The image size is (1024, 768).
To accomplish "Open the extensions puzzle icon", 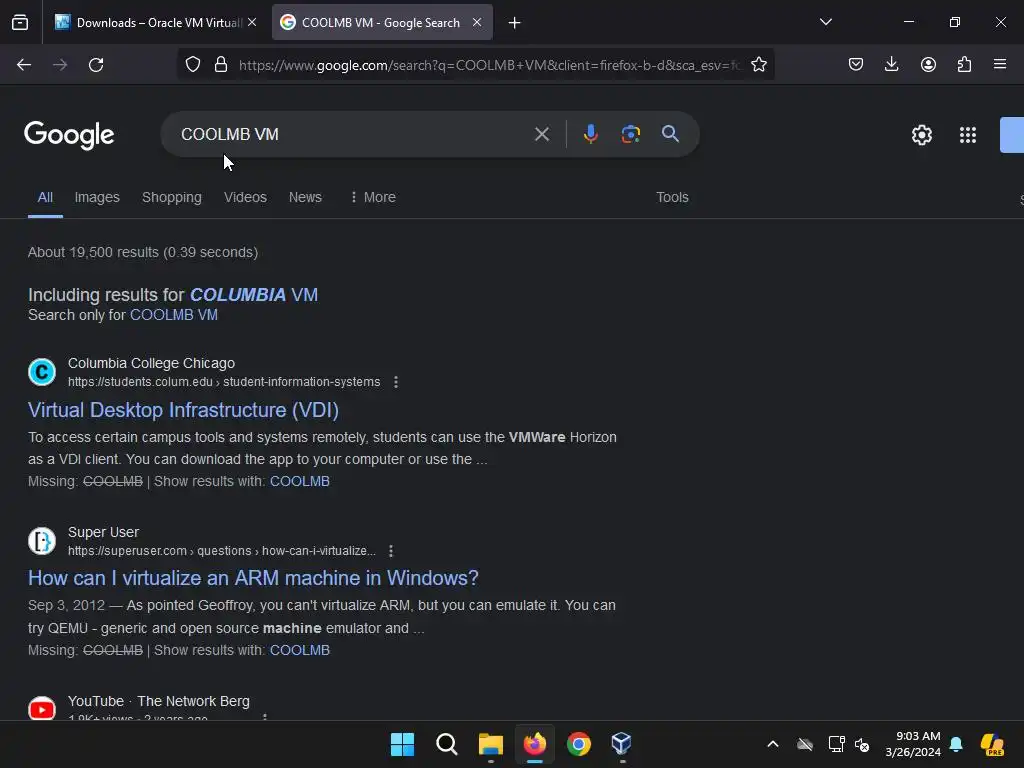I will pos(964,64).
